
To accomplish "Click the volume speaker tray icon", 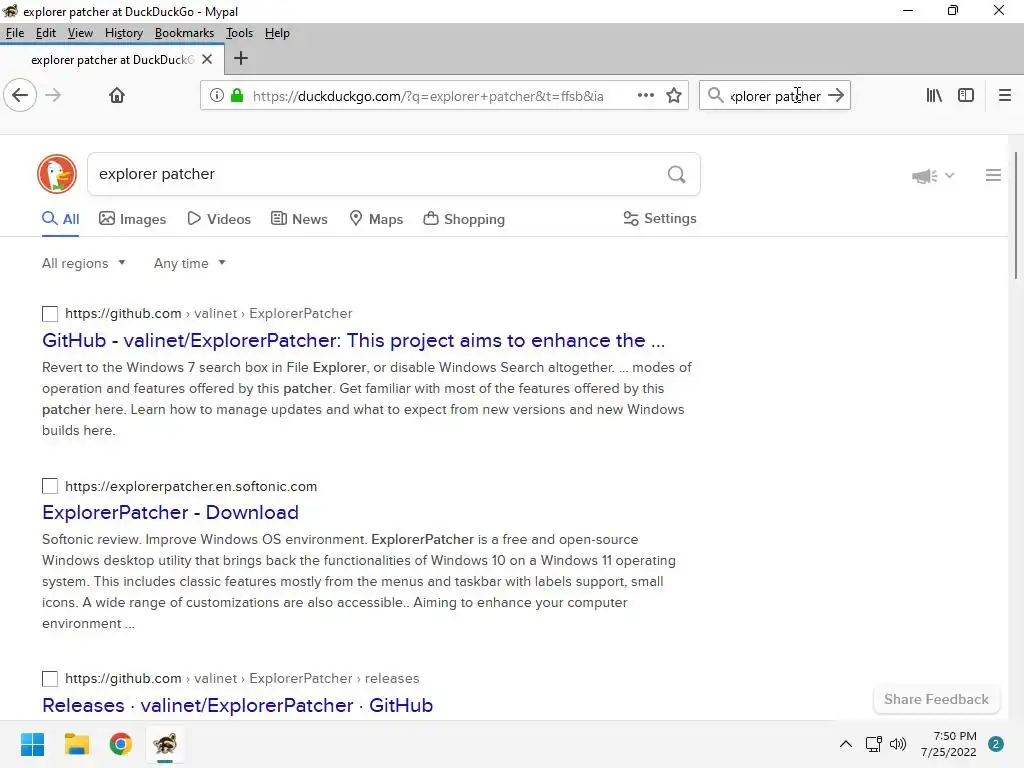I will [898, 744].
